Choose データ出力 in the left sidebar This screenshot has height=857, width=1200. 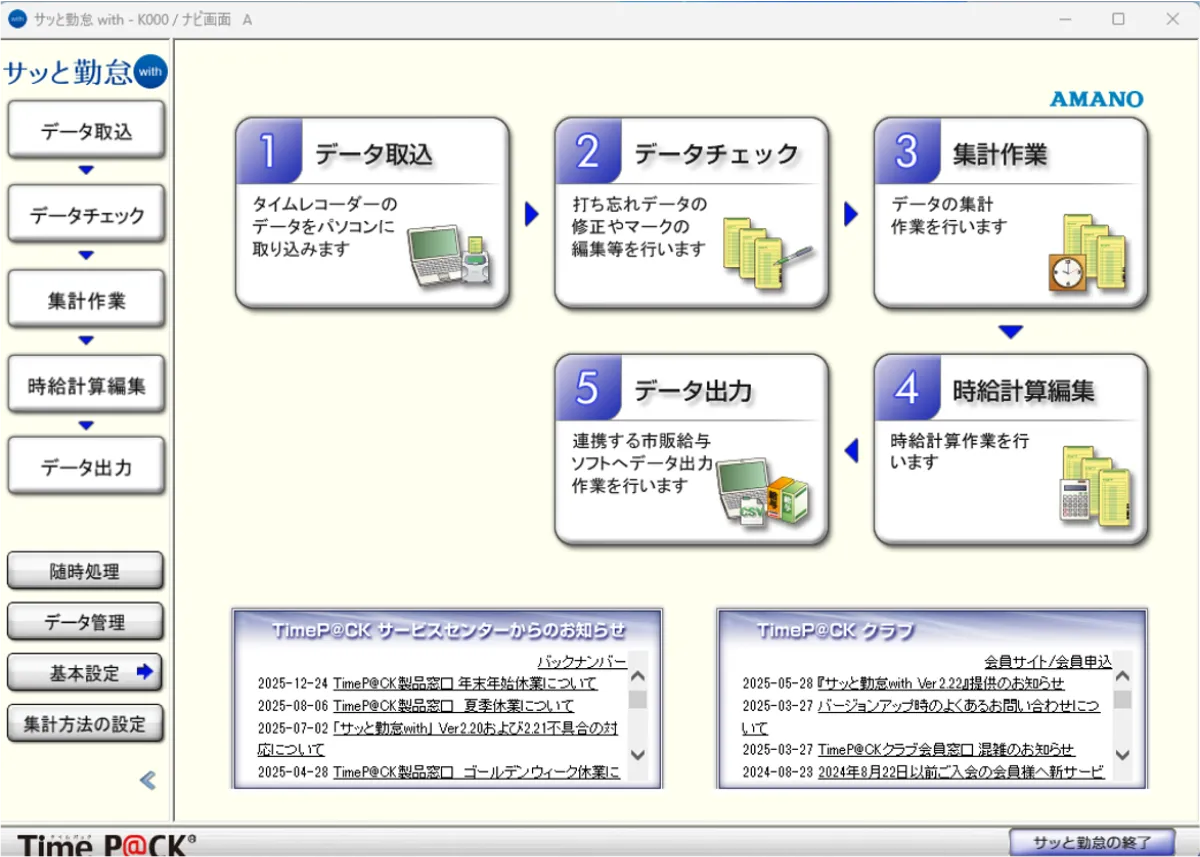[86, 466]
